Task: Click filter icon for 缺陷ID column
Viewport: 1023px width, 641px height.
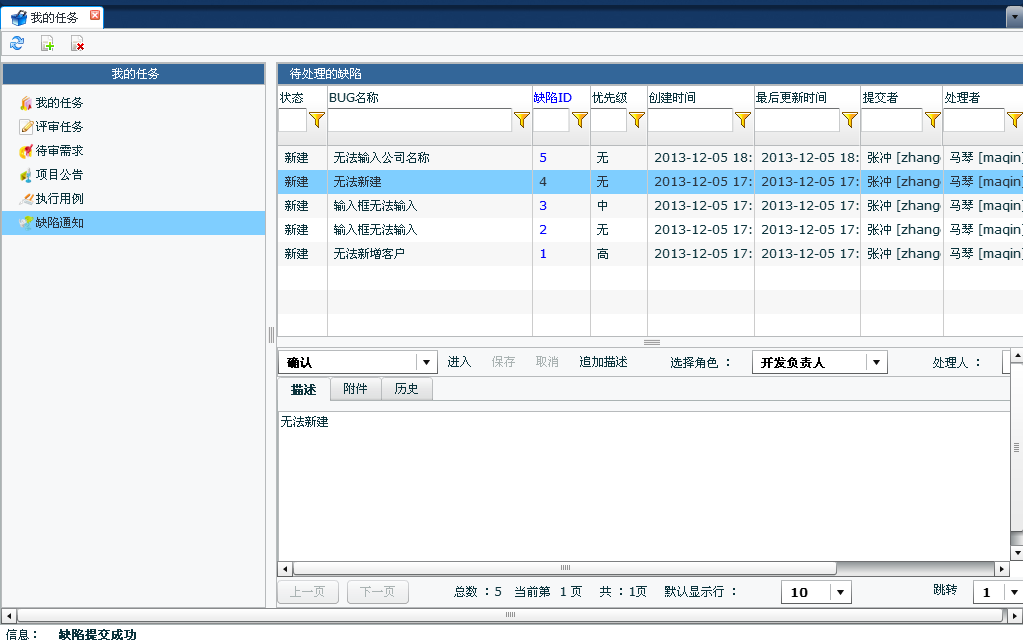Action: [580, 120]
